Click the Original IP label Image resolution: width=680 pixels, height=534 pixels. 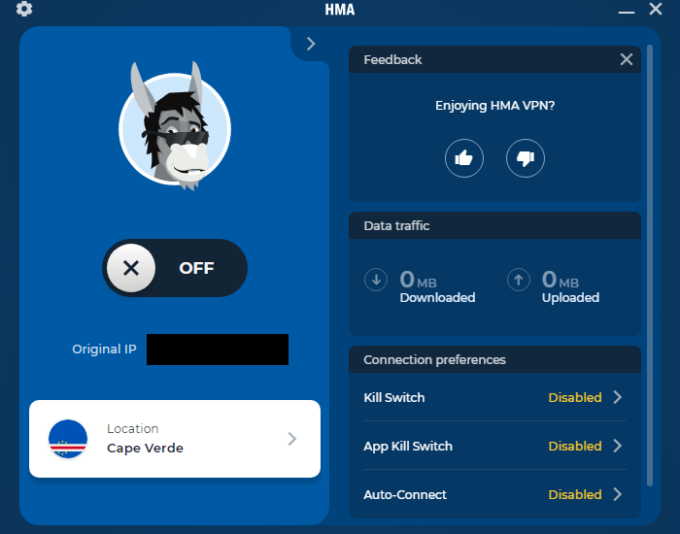(x=104, y=349)
